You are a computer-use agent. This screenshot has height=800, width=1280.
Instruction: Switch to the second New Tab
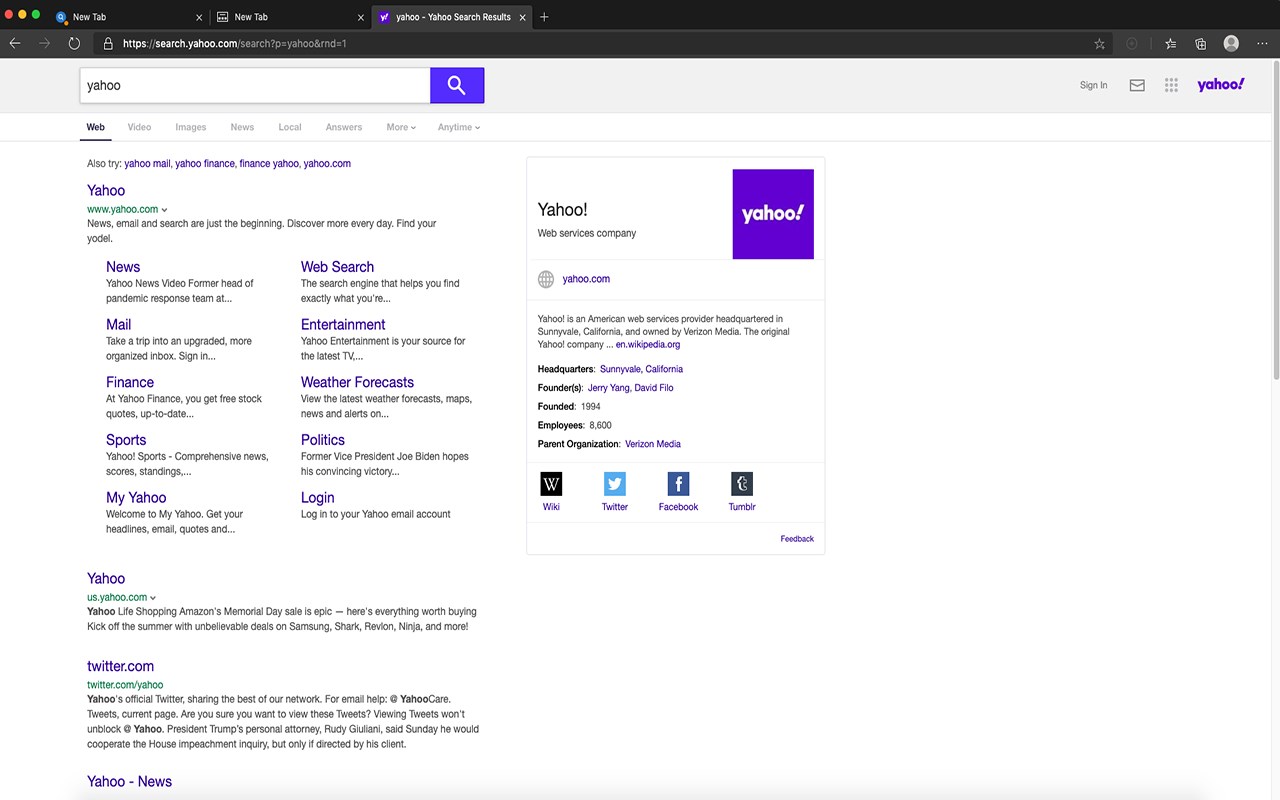pos(288,17)
